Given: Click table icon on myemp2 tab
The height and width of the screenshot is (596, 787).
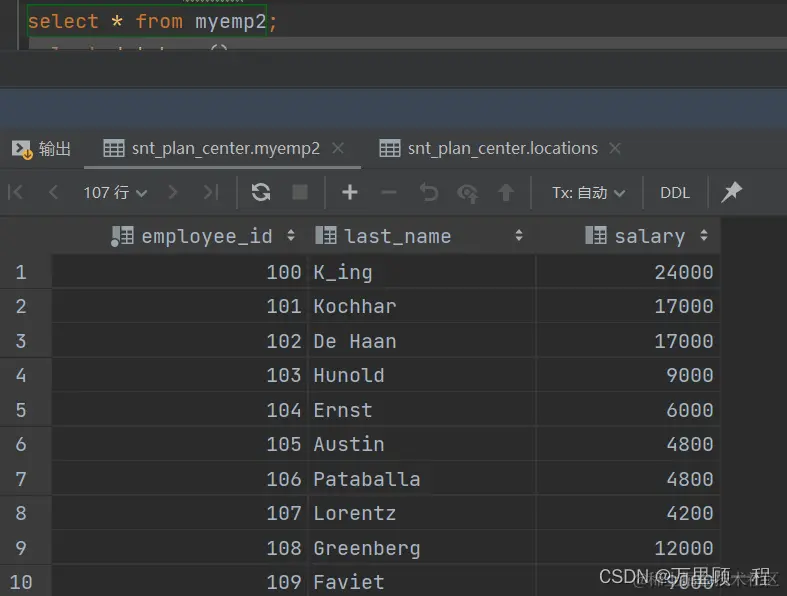Looking at the screenshot, I should click(113, 148).
